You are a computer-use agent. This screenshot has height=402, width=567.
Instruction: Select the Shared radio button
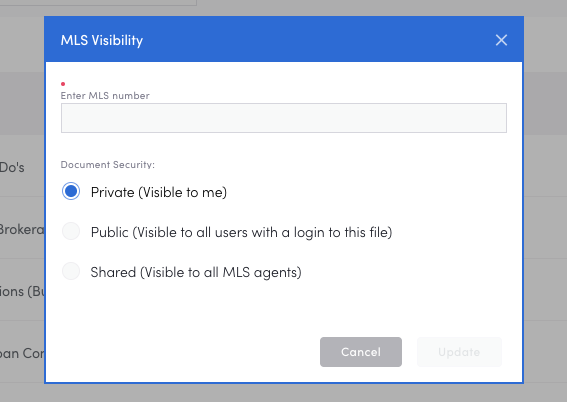pyautogui.click(x=71, y=271)
